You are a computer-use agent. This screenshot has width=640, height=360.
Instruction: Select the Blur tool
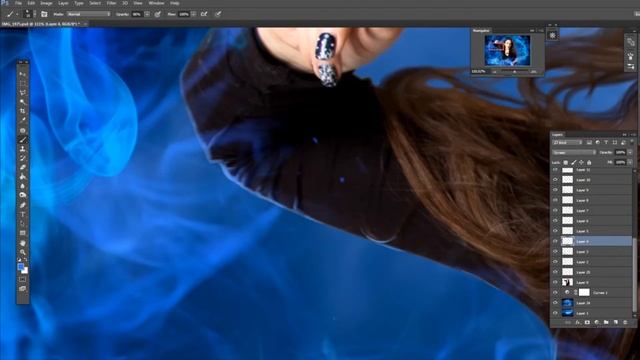click(22, 186)
